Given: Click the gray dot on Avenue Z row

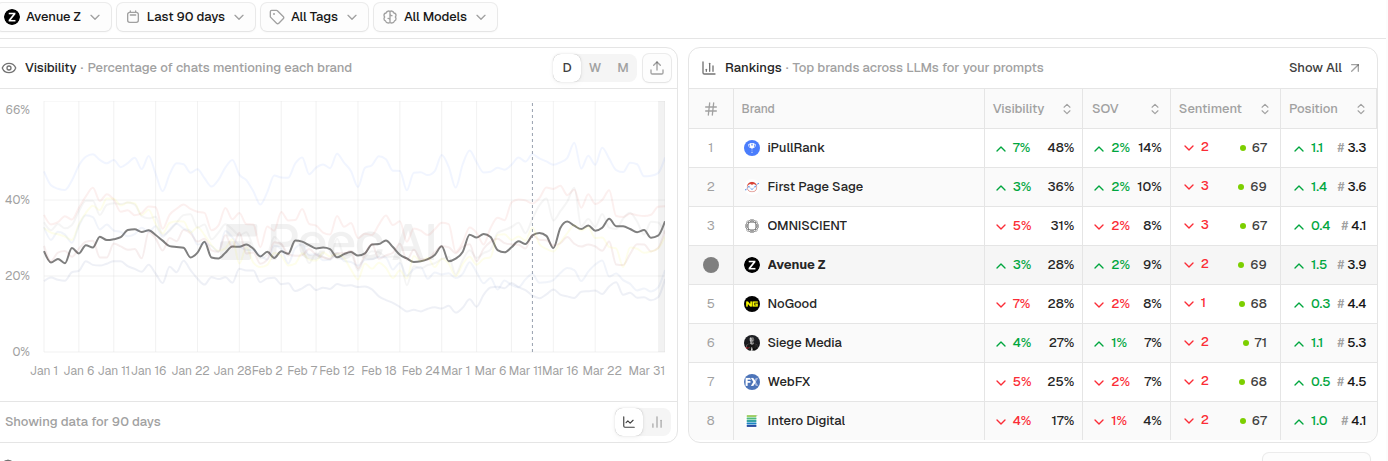Looking at the screenshot, I should (x=711, y=265).
